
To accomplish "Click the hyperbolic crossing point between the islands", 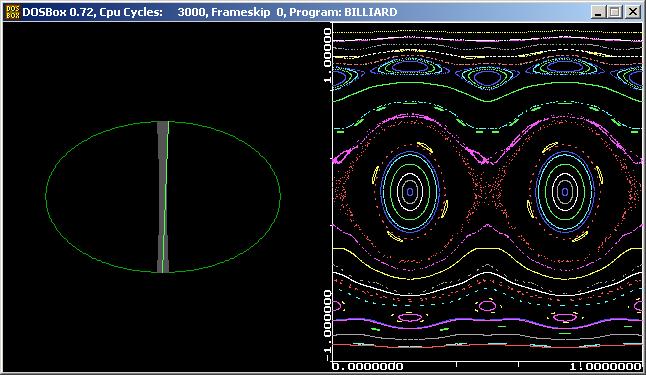I will (487, 161).
